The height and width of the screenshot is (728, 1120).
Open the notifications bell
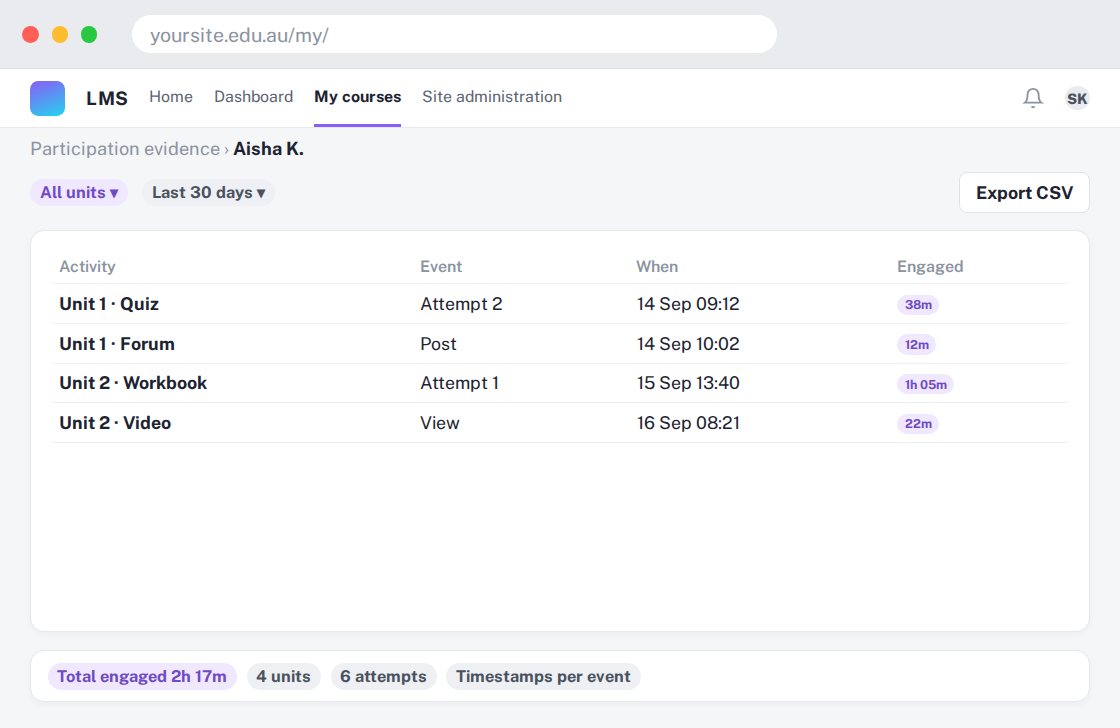pyautogui.click(x=1033, y=97)
